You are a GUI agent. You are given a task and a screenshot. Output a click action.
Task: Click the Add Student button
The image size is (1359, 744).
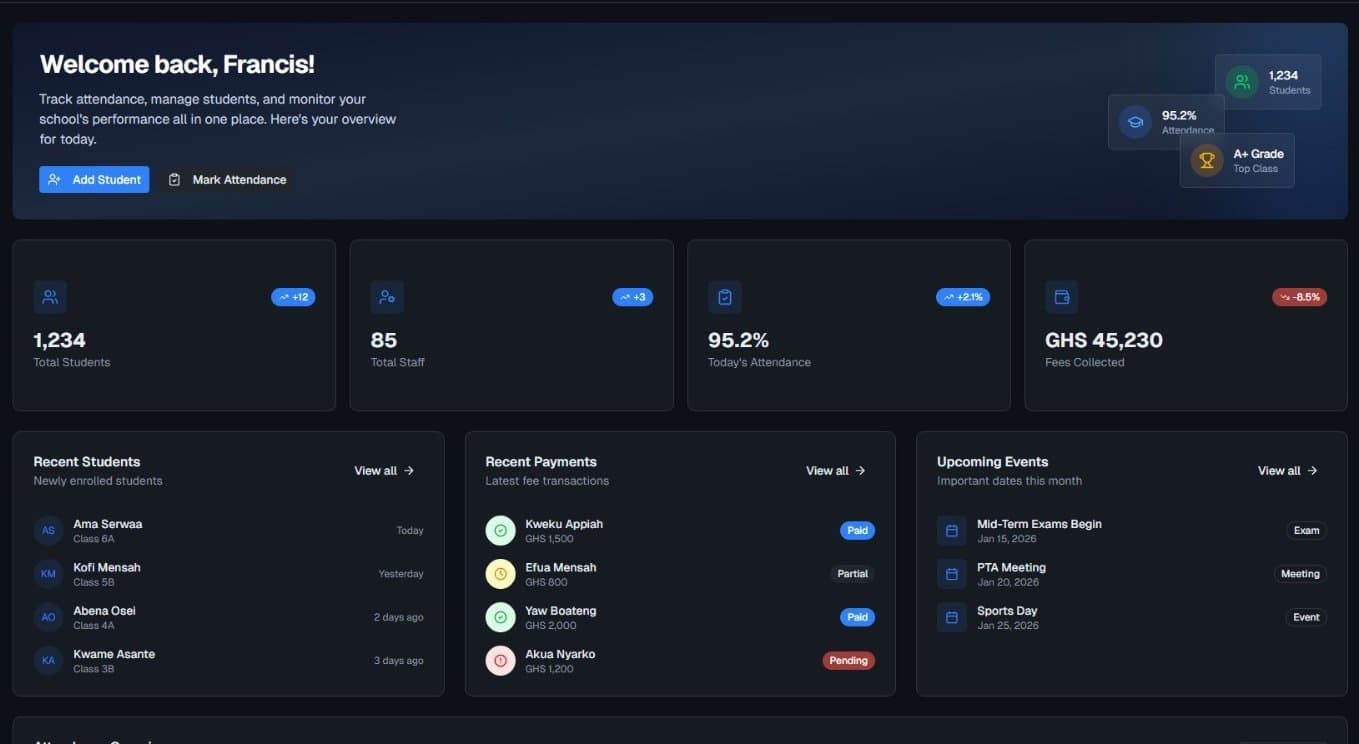93,179
